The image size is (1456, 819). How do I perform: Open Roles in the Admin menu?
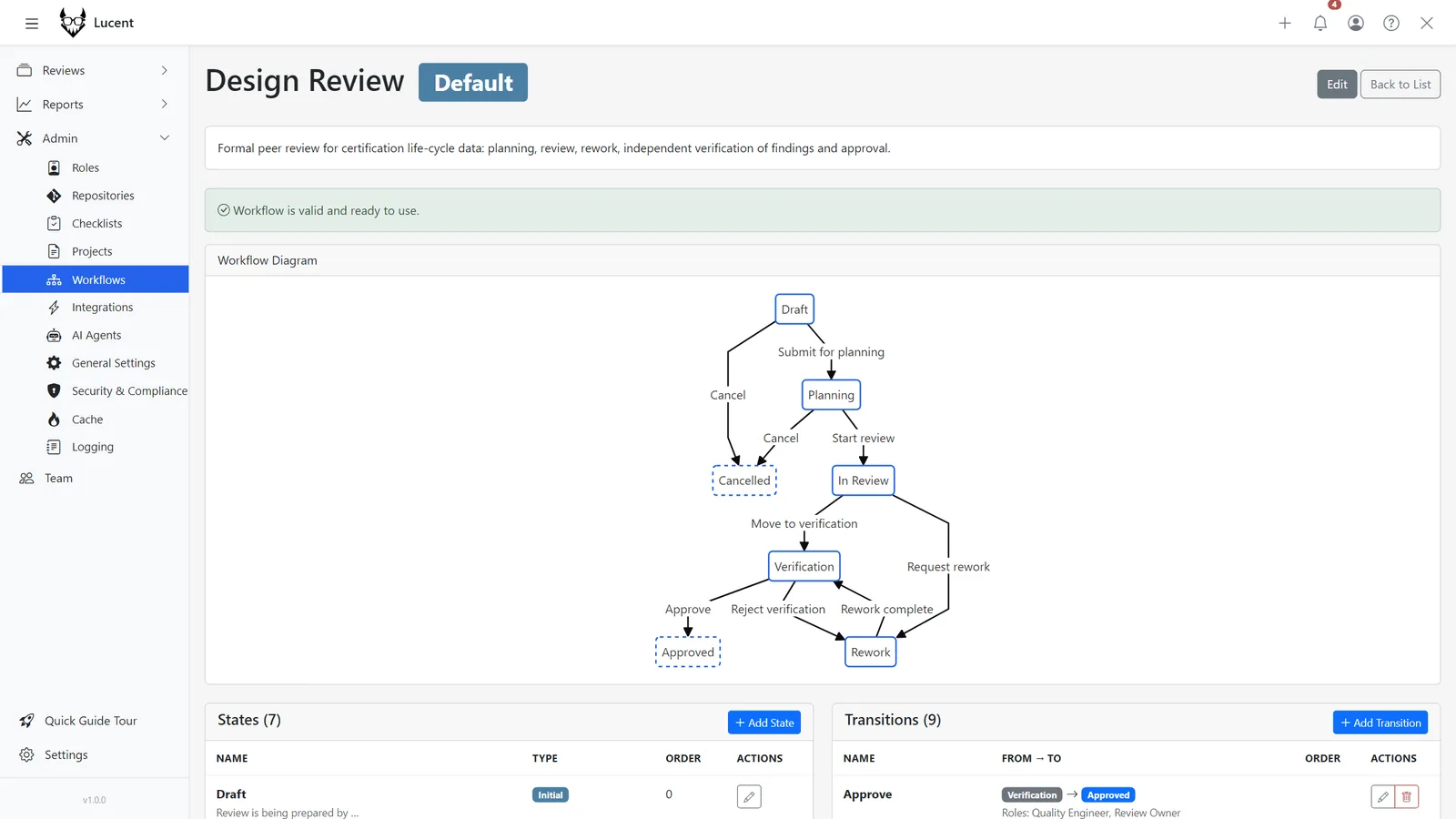point(96,167)
